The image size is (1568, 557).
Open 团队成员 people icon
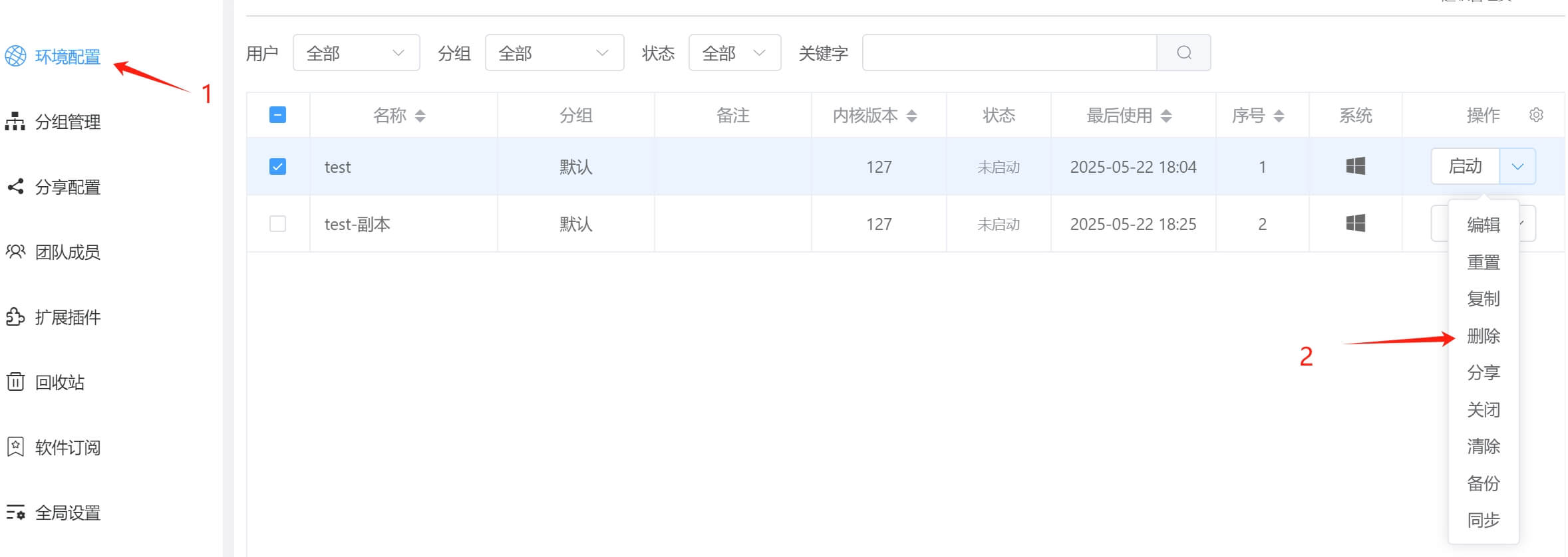pos(15,252)
